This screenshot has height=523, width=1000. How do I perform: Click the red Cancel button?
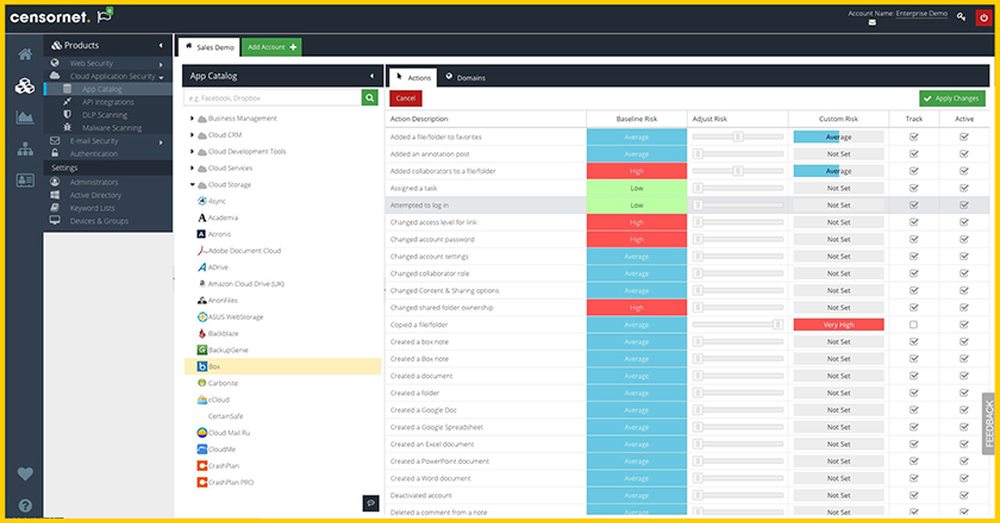[406, 98]
